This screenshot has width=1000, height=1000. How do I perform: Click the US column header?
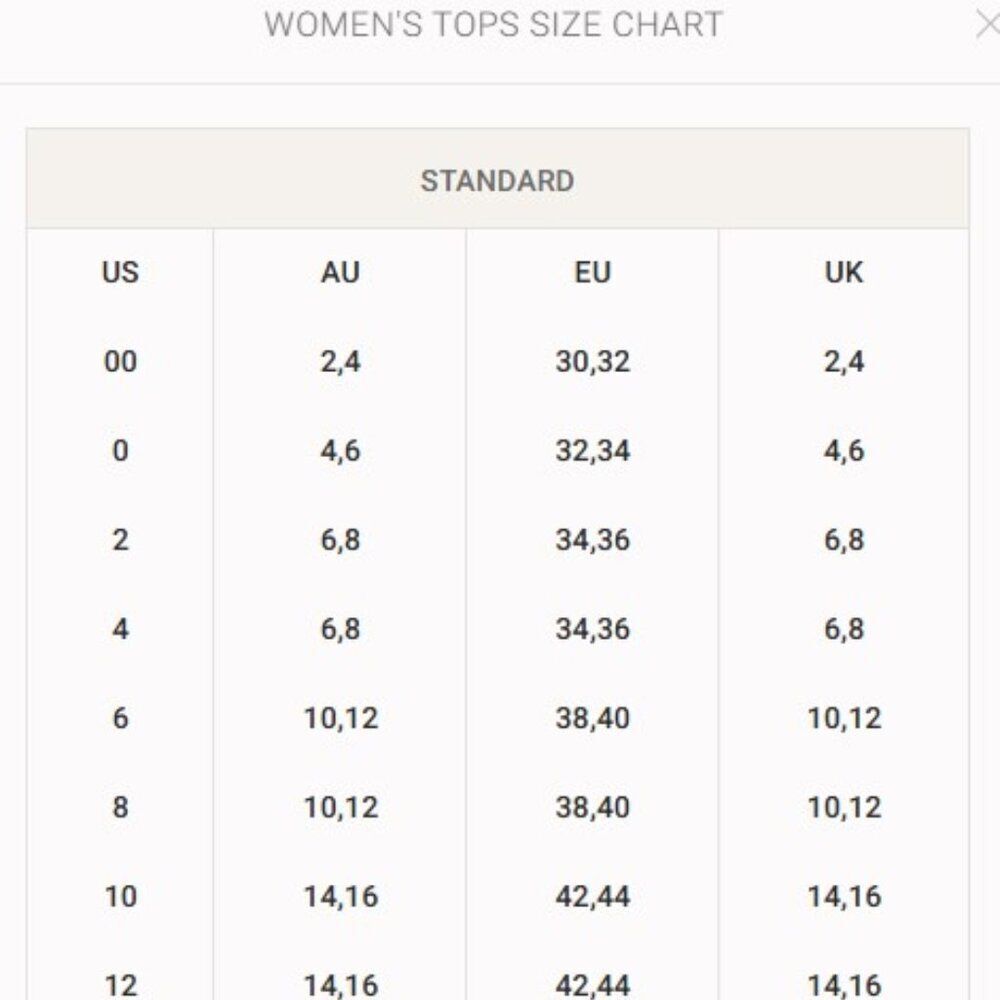click(120, 272)
